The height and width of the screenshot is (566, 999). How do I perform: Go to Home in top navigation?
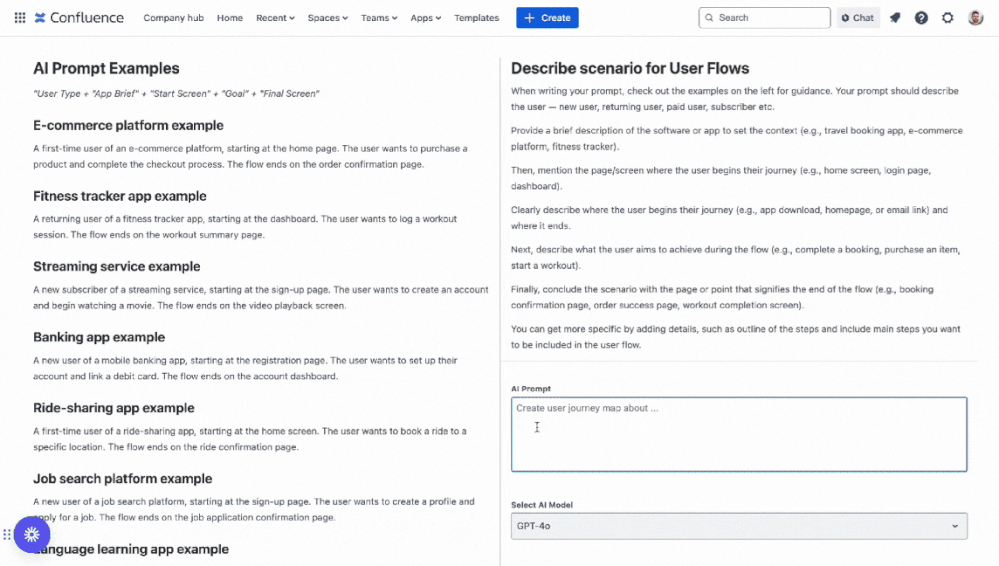(x=229, y=18)
